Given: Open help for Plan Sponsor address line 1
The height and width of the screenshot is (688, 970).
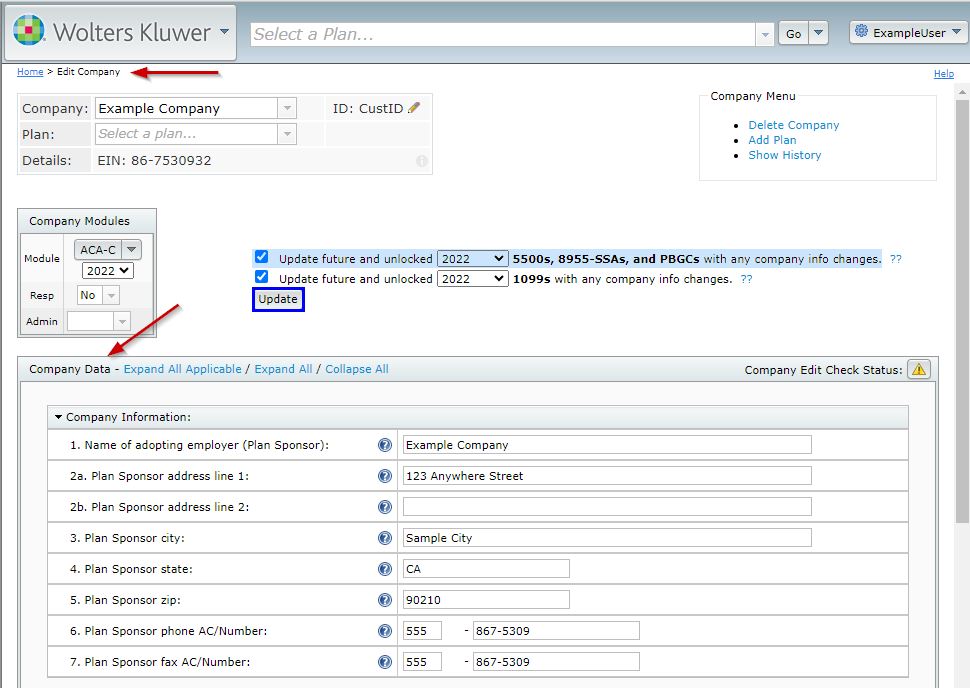Looking at the screenshot, I should (x=385, y=476).
